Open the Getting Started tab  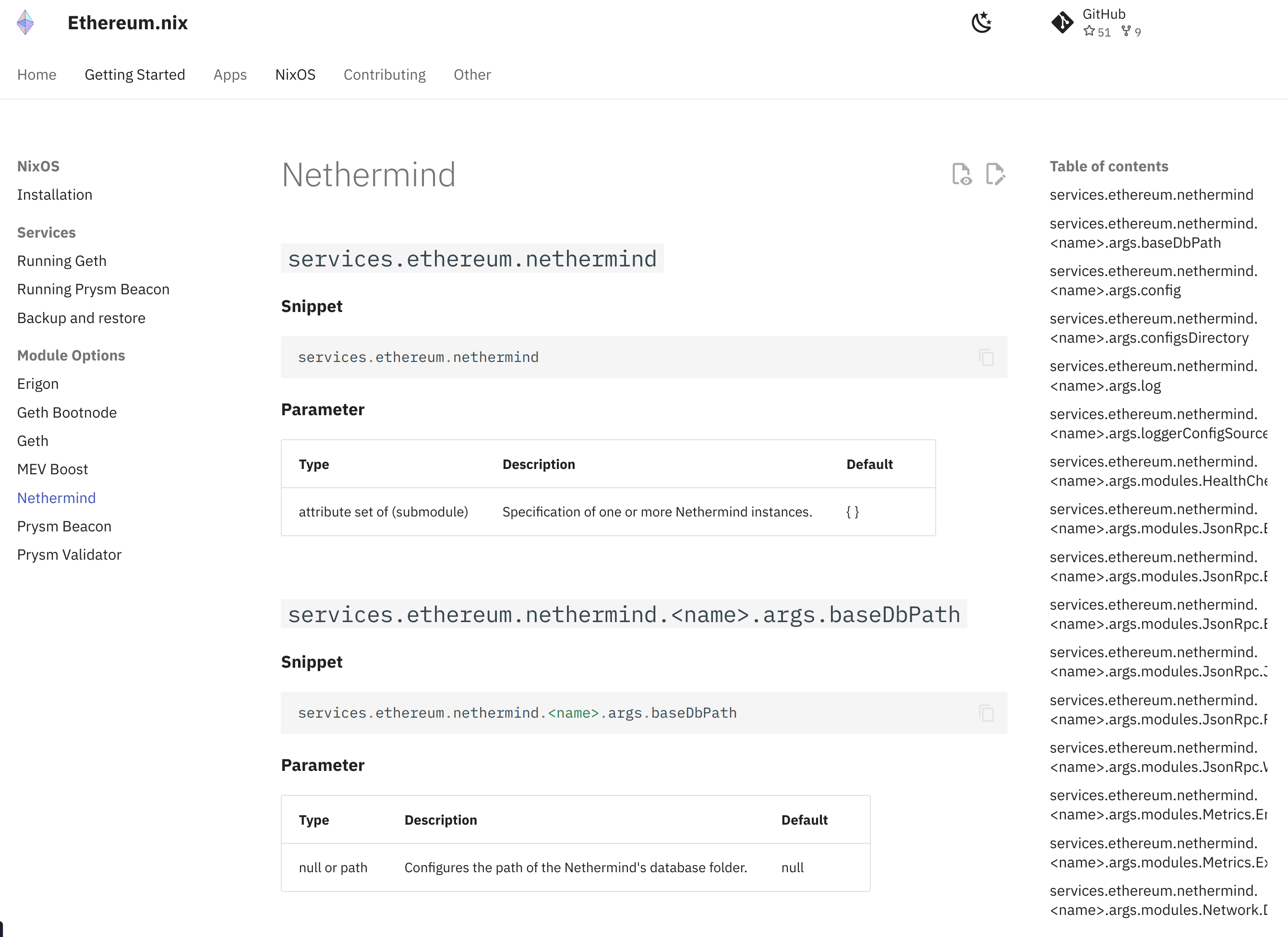(134, 74)
